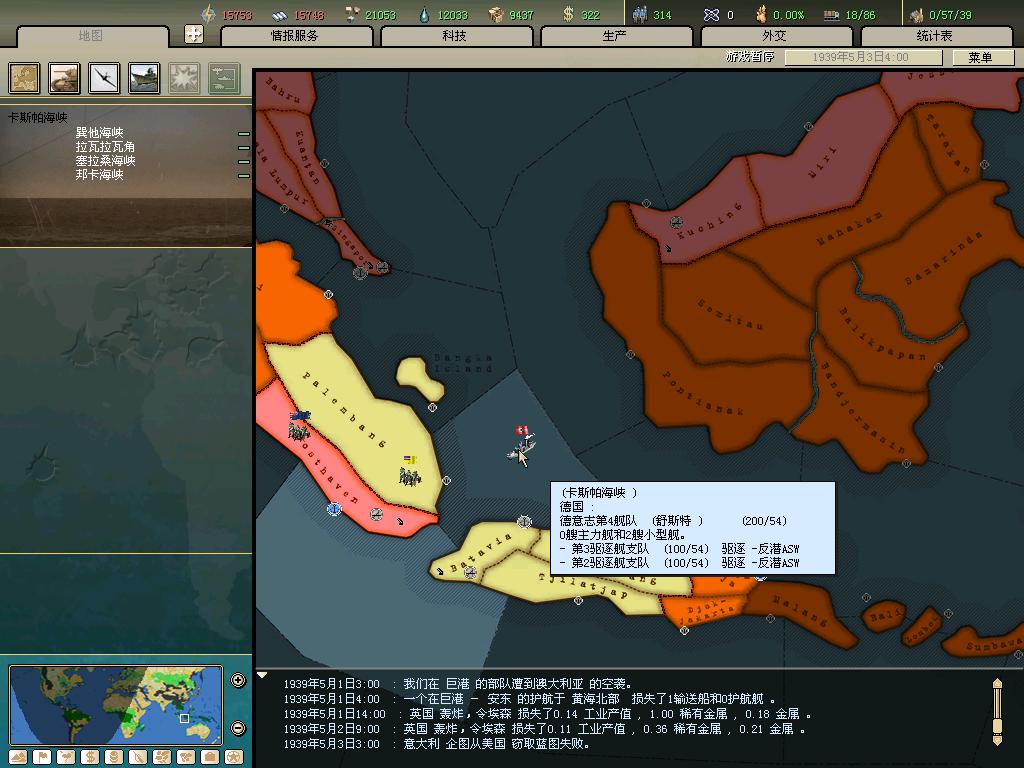
Task: Zoom in with minimap plus button
Action: point(238,680)
